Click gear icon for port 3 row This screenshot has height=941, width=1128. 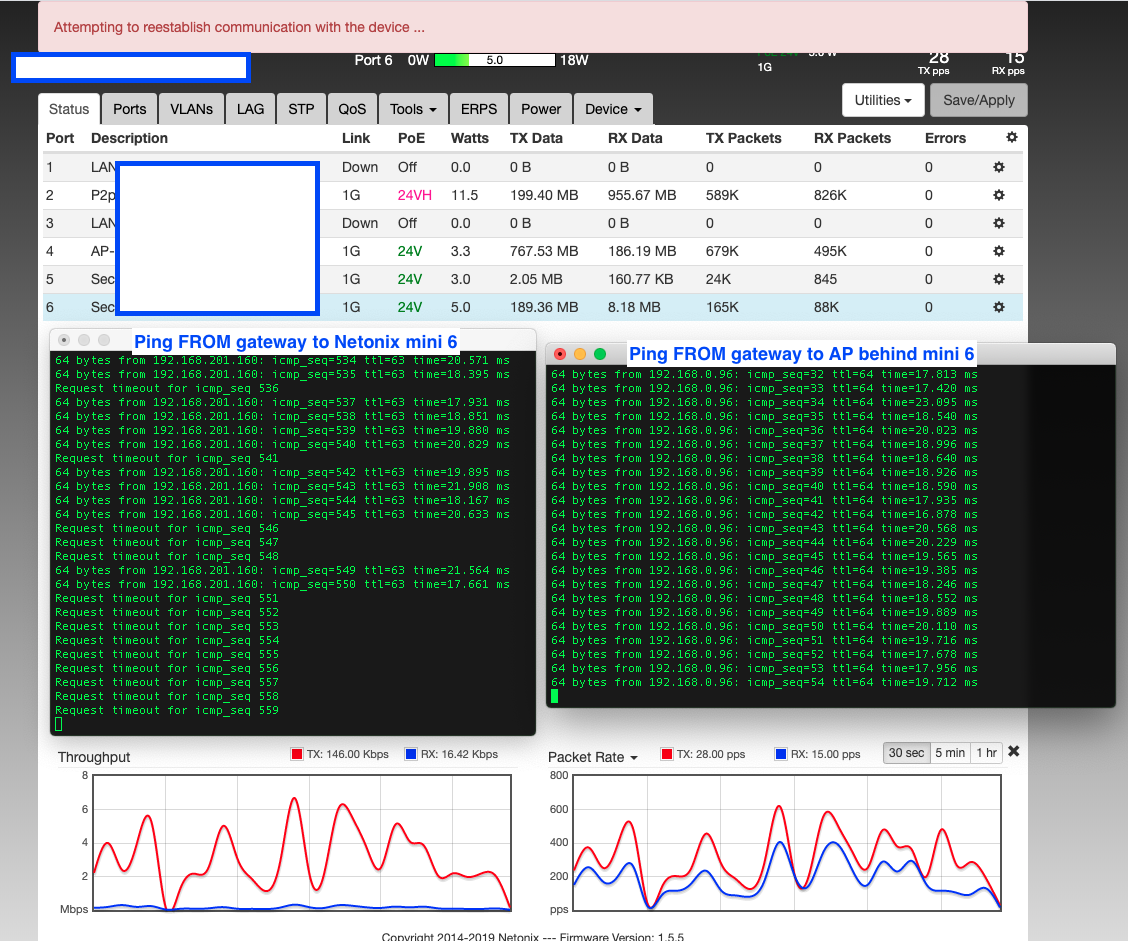[x=998, y=223]
